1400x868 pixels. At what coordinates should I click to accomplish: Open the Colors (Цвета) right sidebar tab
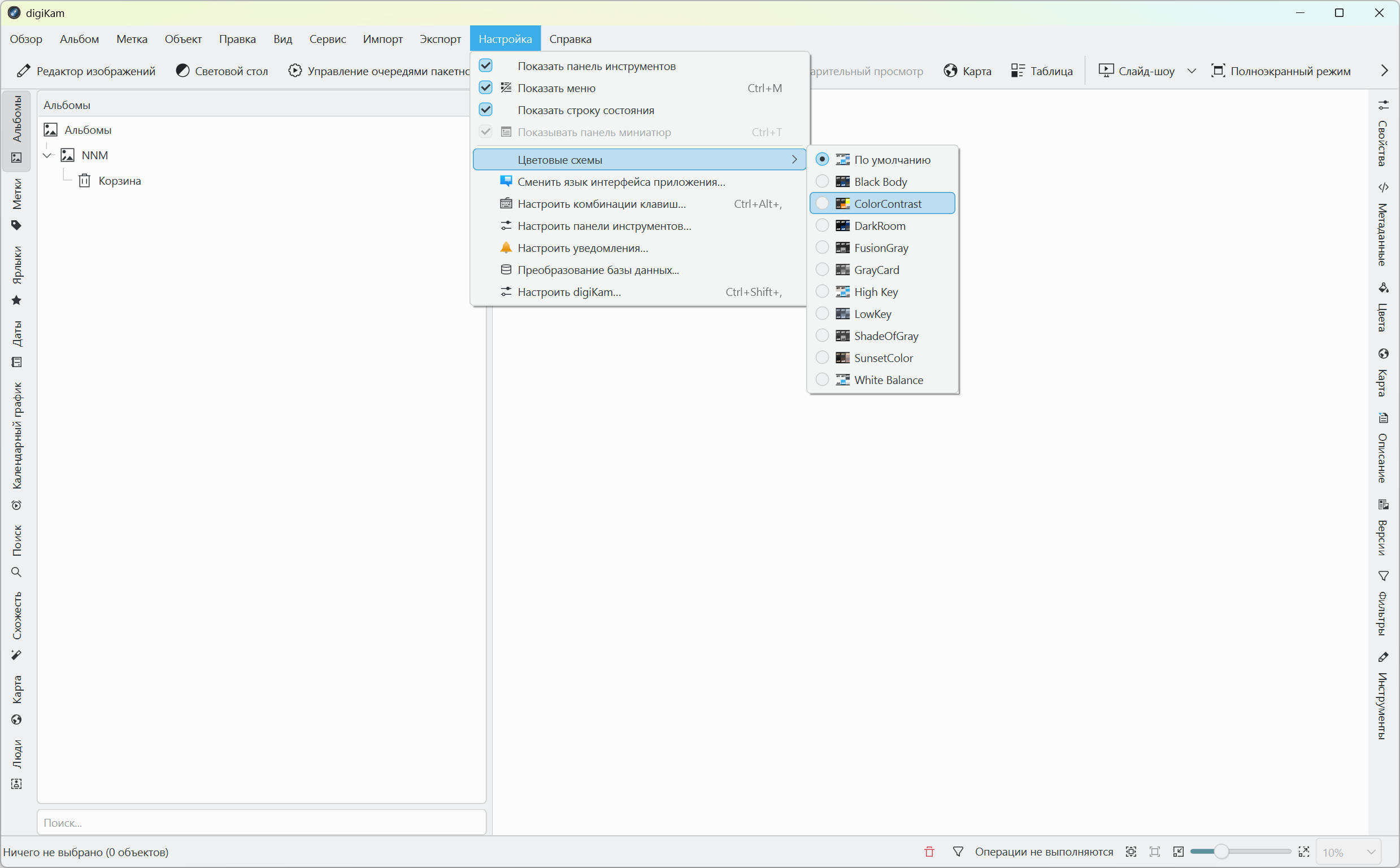[1384, 307]
